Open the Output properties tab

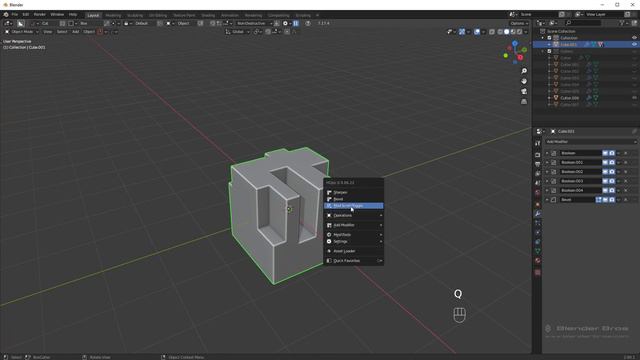point(538,164)
